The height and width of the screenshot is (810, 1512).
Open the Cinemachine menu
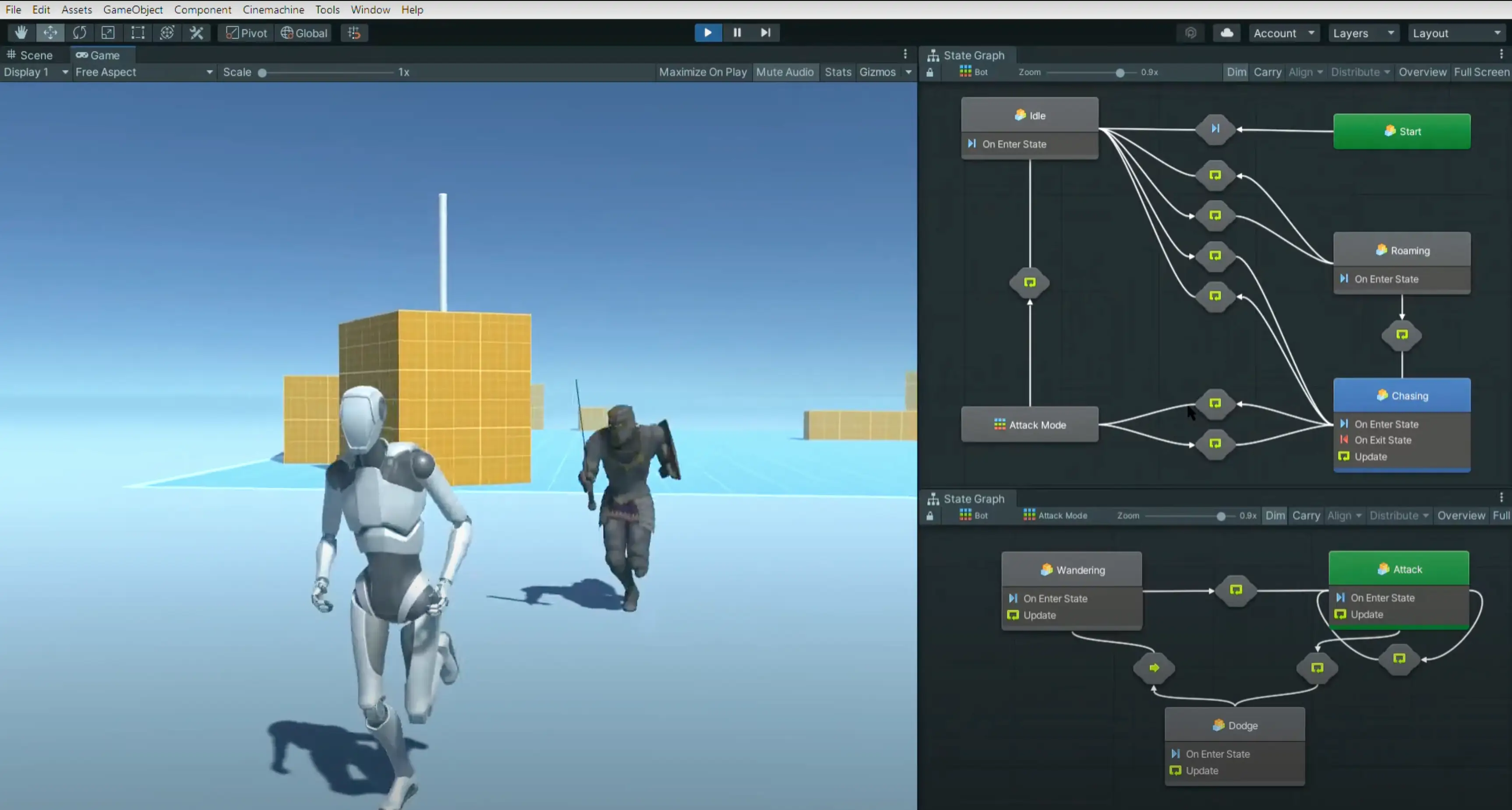click(x=273, y=9)
